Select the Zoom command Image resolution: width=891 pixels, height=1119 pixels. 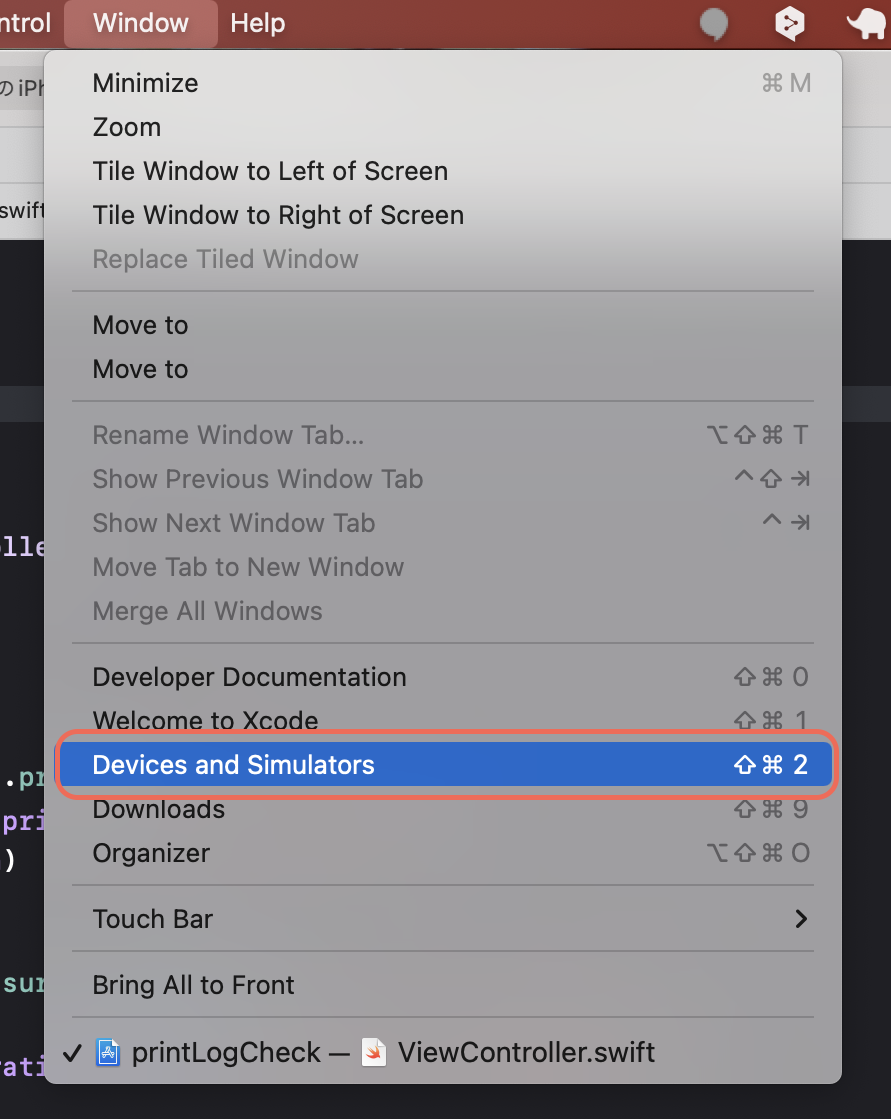(x=126, y=127)
